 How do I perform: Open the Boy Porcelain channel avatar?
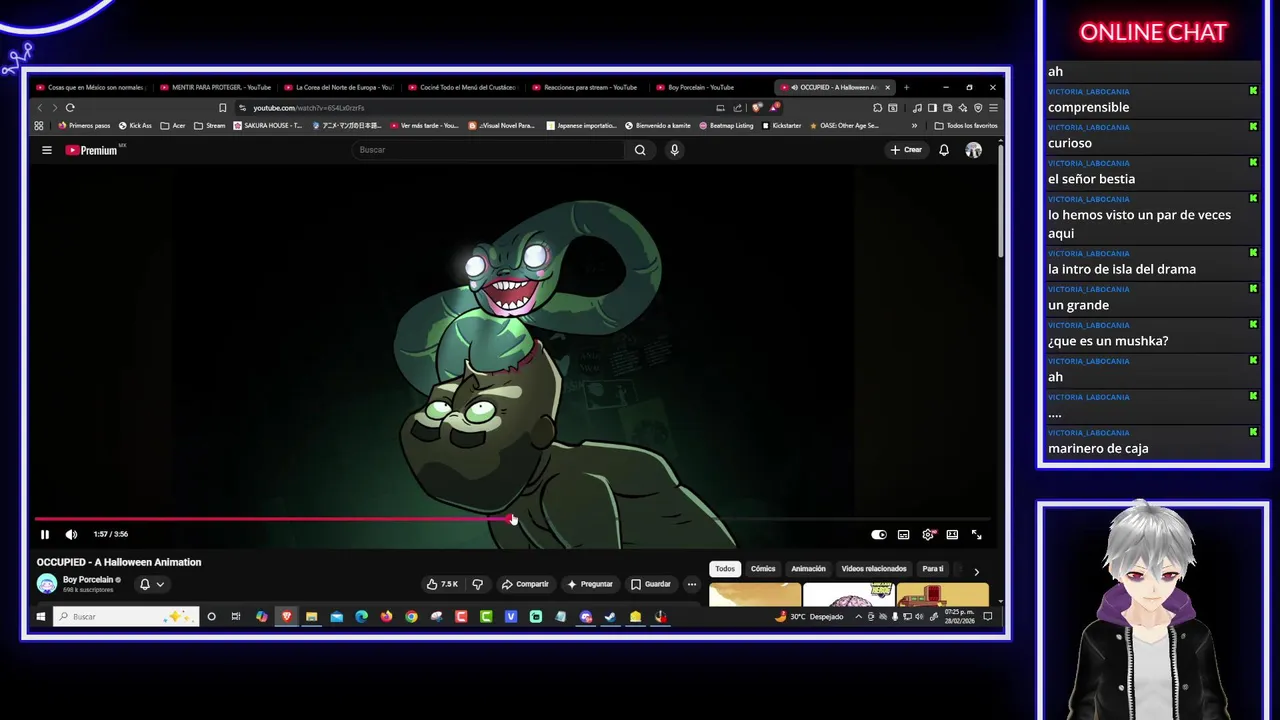coord(47,584)
